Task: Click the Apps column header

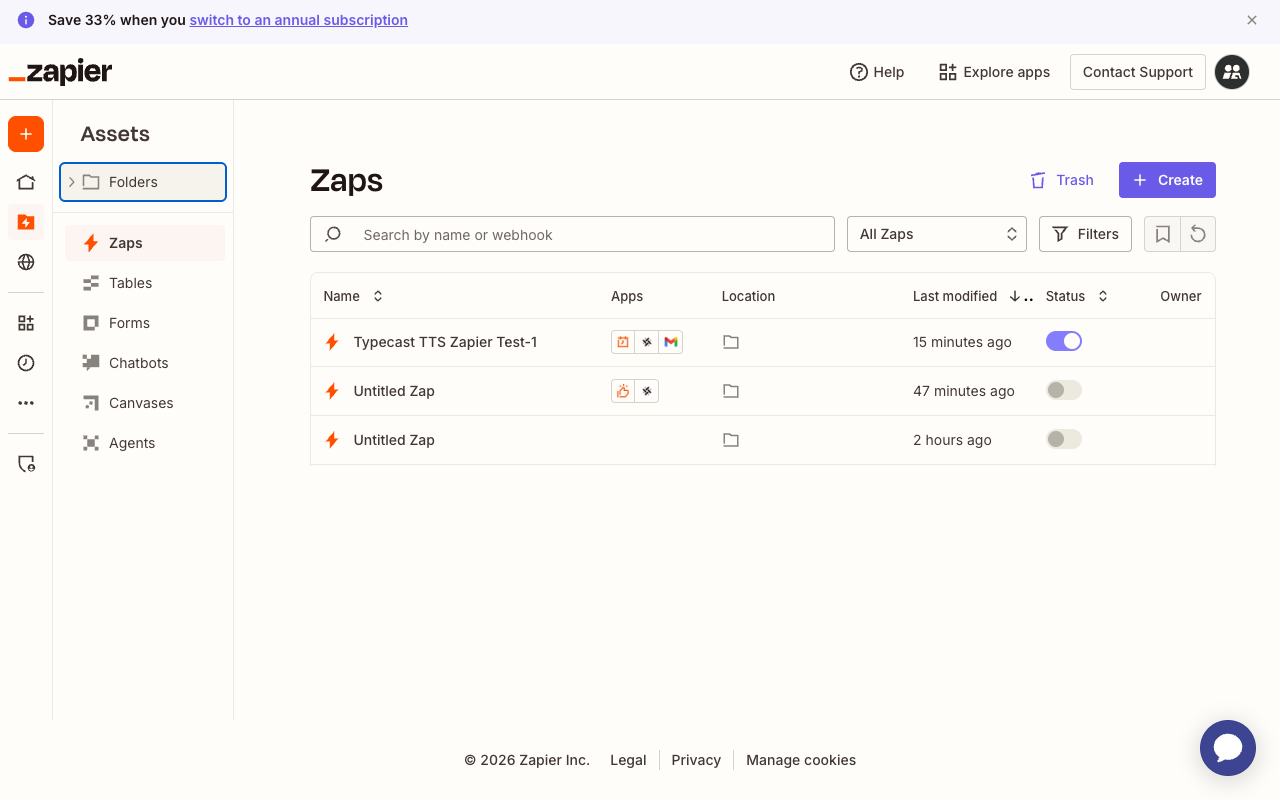Action: click(627, 296)
